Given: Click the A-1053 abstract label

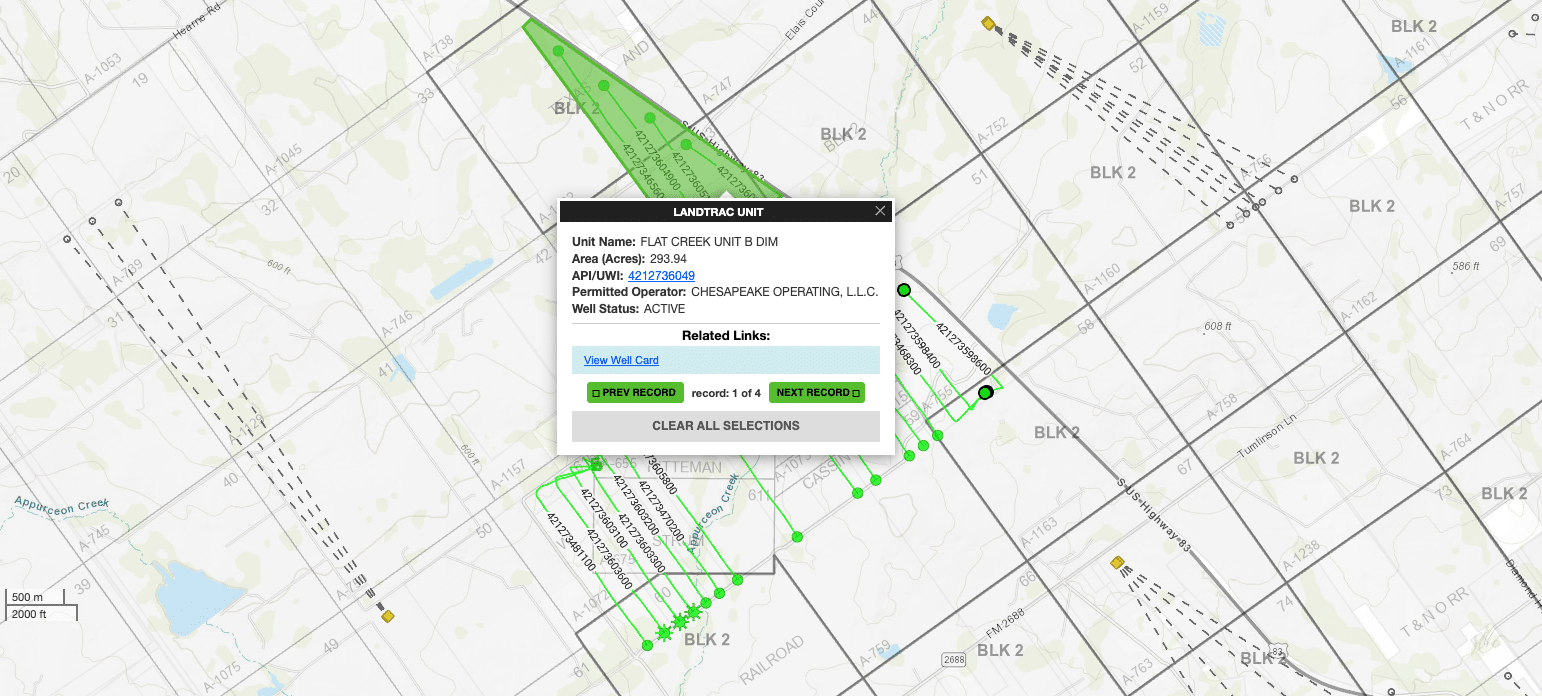Looking at the screenshot, I should (x=103, y=67).
